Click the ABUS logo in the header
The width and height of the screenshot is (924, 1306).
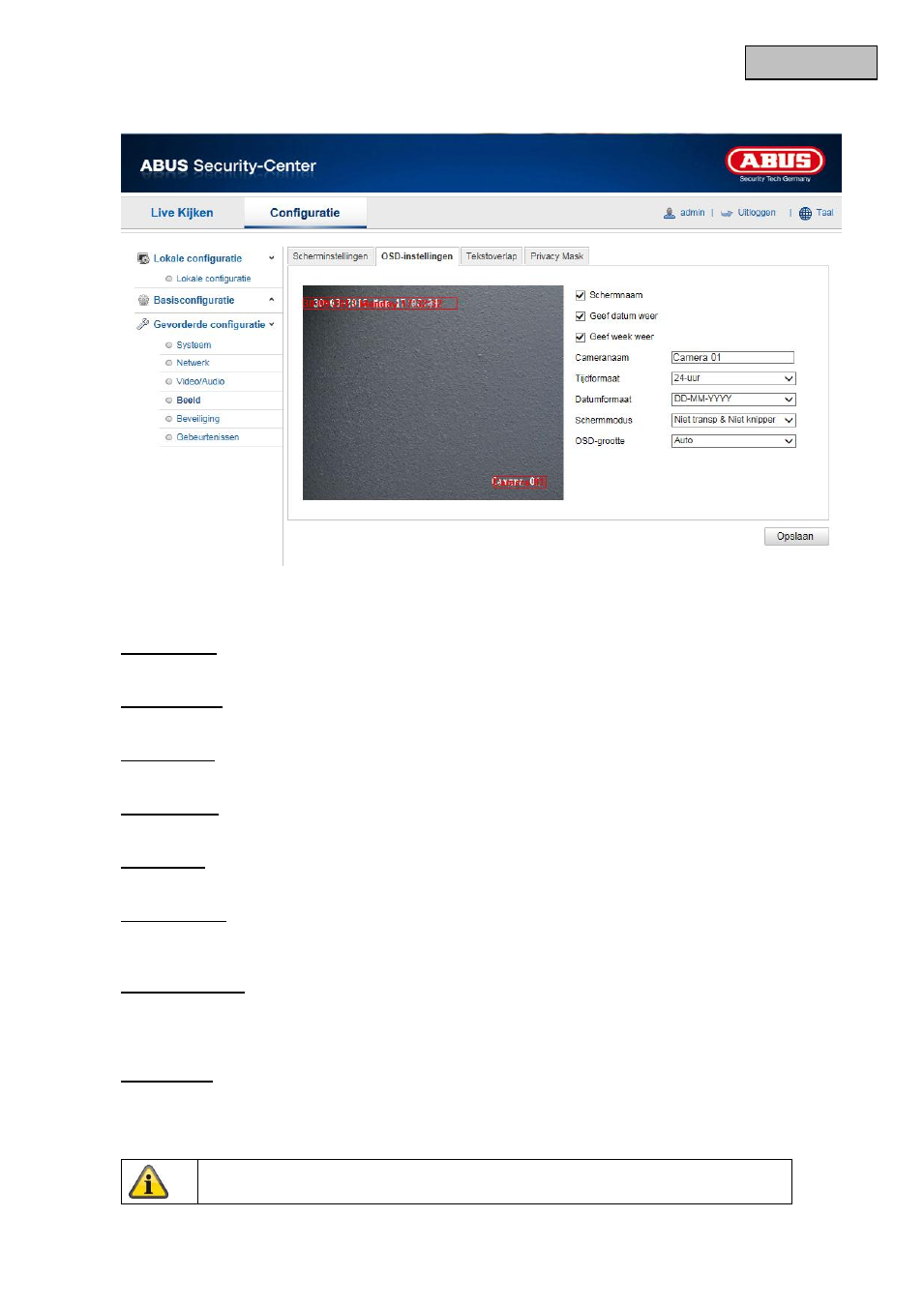tap(775, 163)
